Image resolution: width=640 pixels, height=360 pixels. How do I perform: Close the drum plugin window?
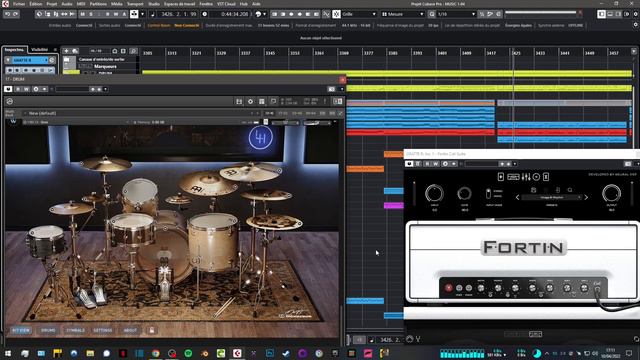point(342,79)
